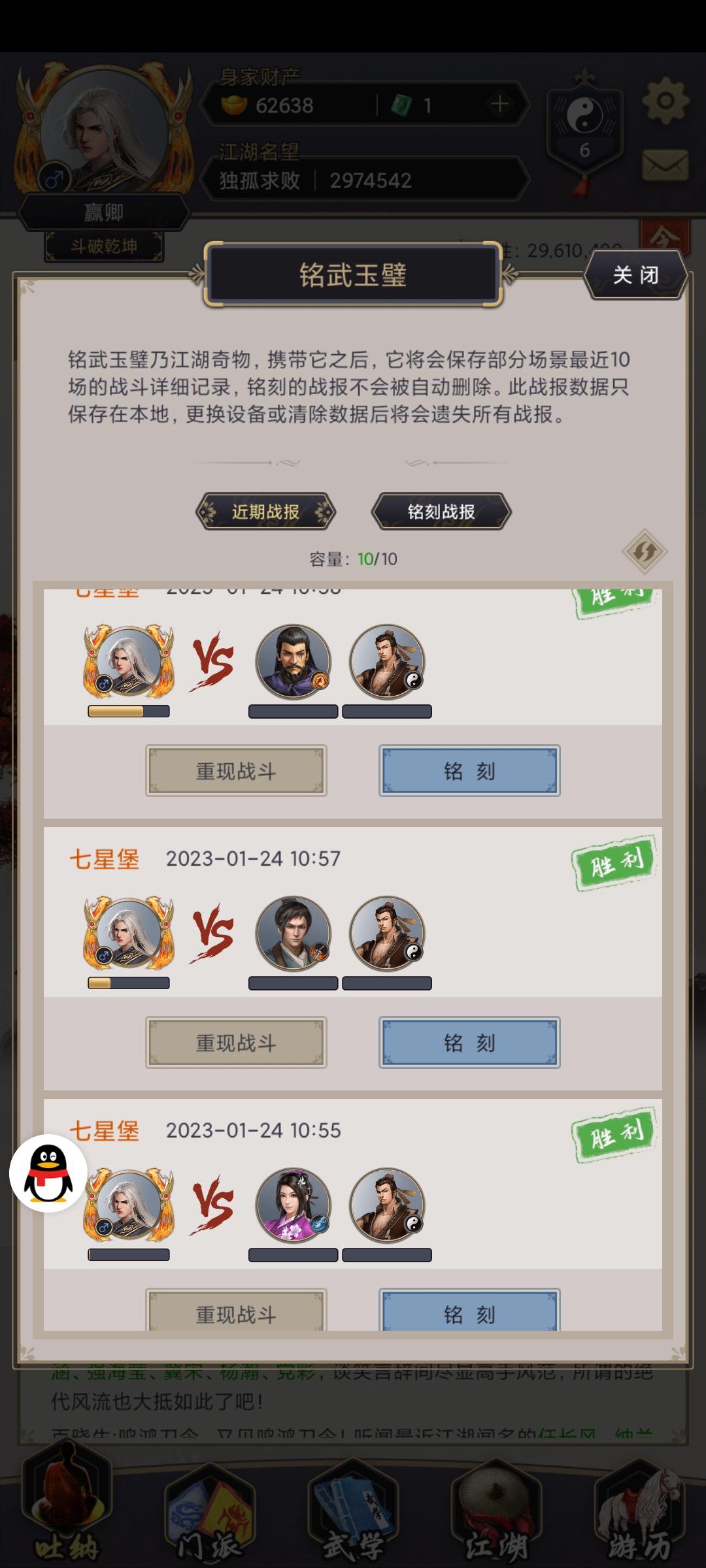Click 铭刻 on the topmost battle record

tap(469, 771)
